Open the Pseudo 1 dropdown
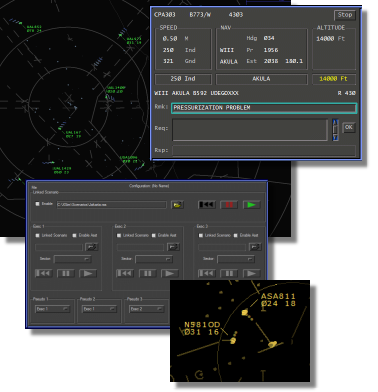Image resolution: width=378 pixels, height=392 pixels. click(52, 309)
